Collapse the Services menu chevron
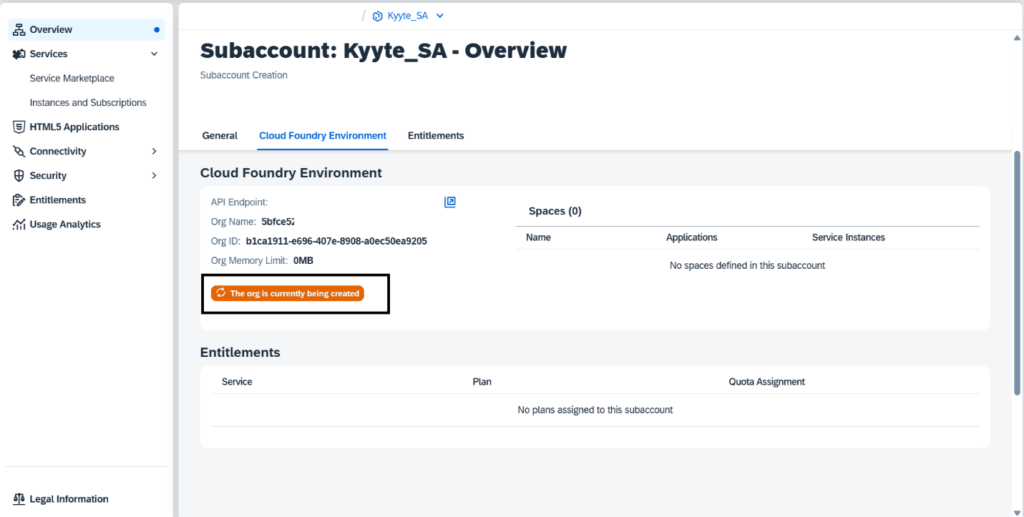The height and width of the screenshot is (517, 1024). point(154,54)
